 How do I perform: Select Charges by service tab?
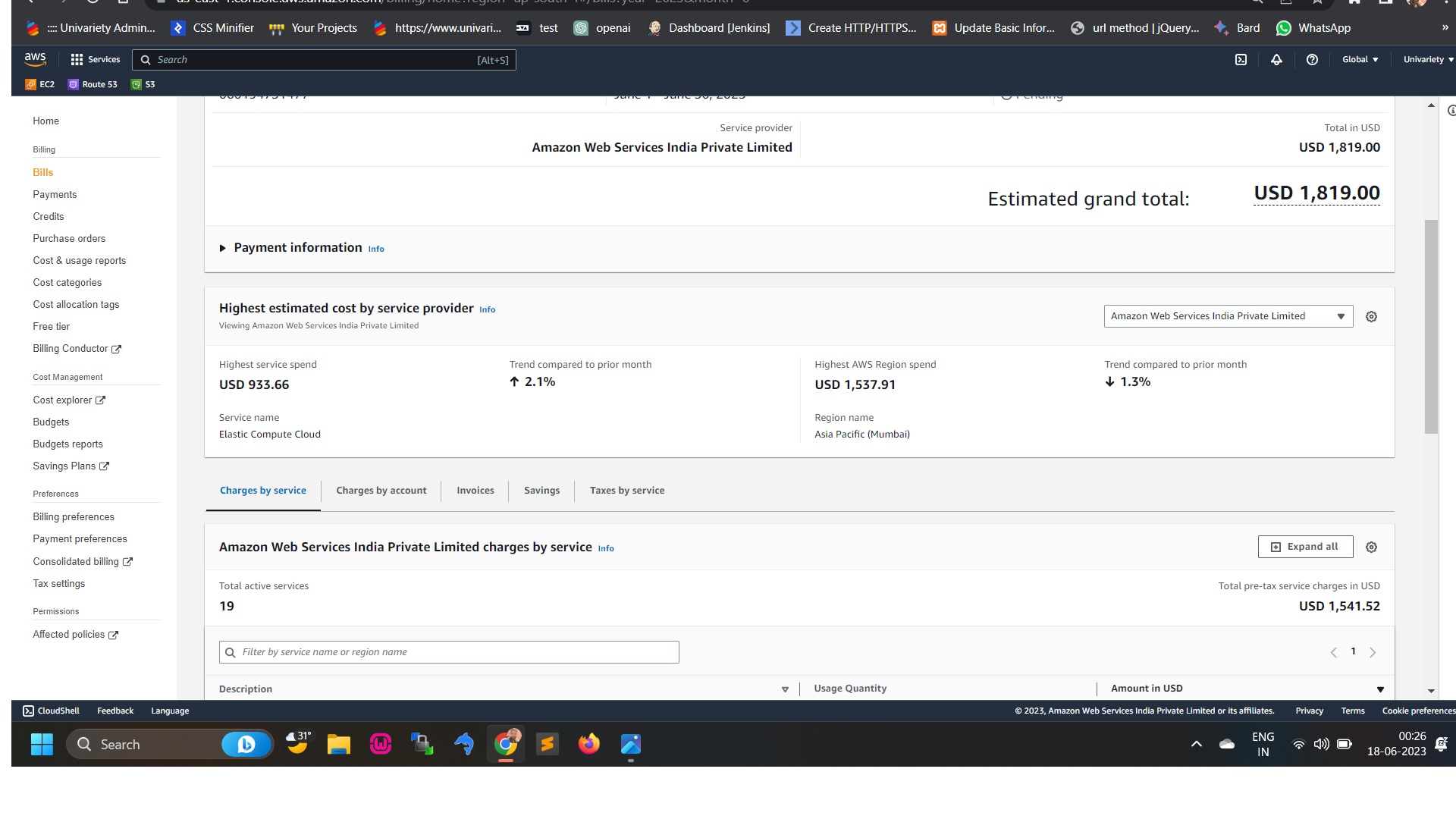[263, 491]
